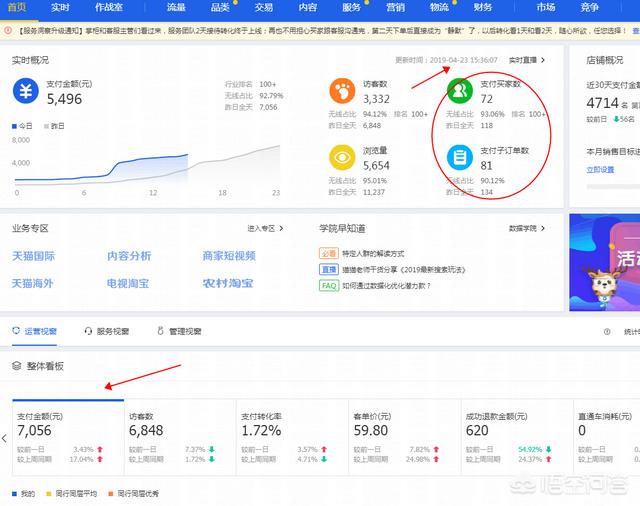This screenshot has height=506, width=640.
Task: Expand 实时直播 with the arrow
Action: [529, 60]
